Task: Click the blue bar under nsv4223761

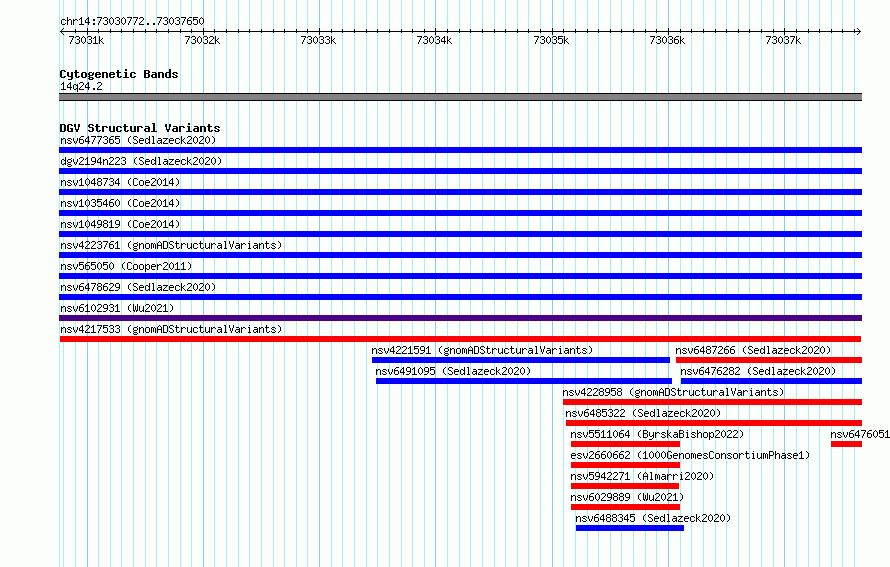Action: tap(460, 255)
